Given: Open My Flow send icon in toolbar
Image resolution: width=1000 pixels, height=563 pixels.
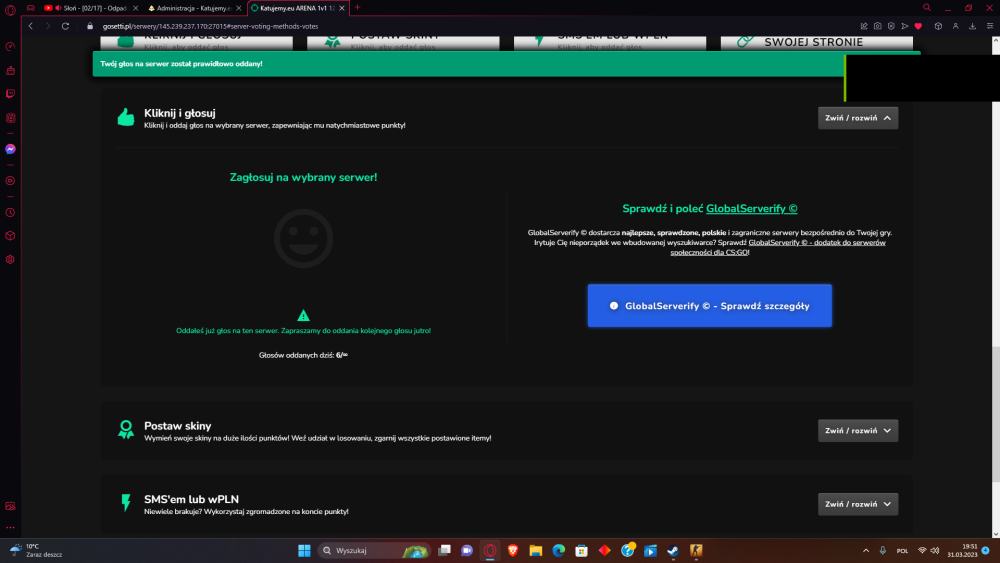Looking at the screenshot, I should point(904,26).
